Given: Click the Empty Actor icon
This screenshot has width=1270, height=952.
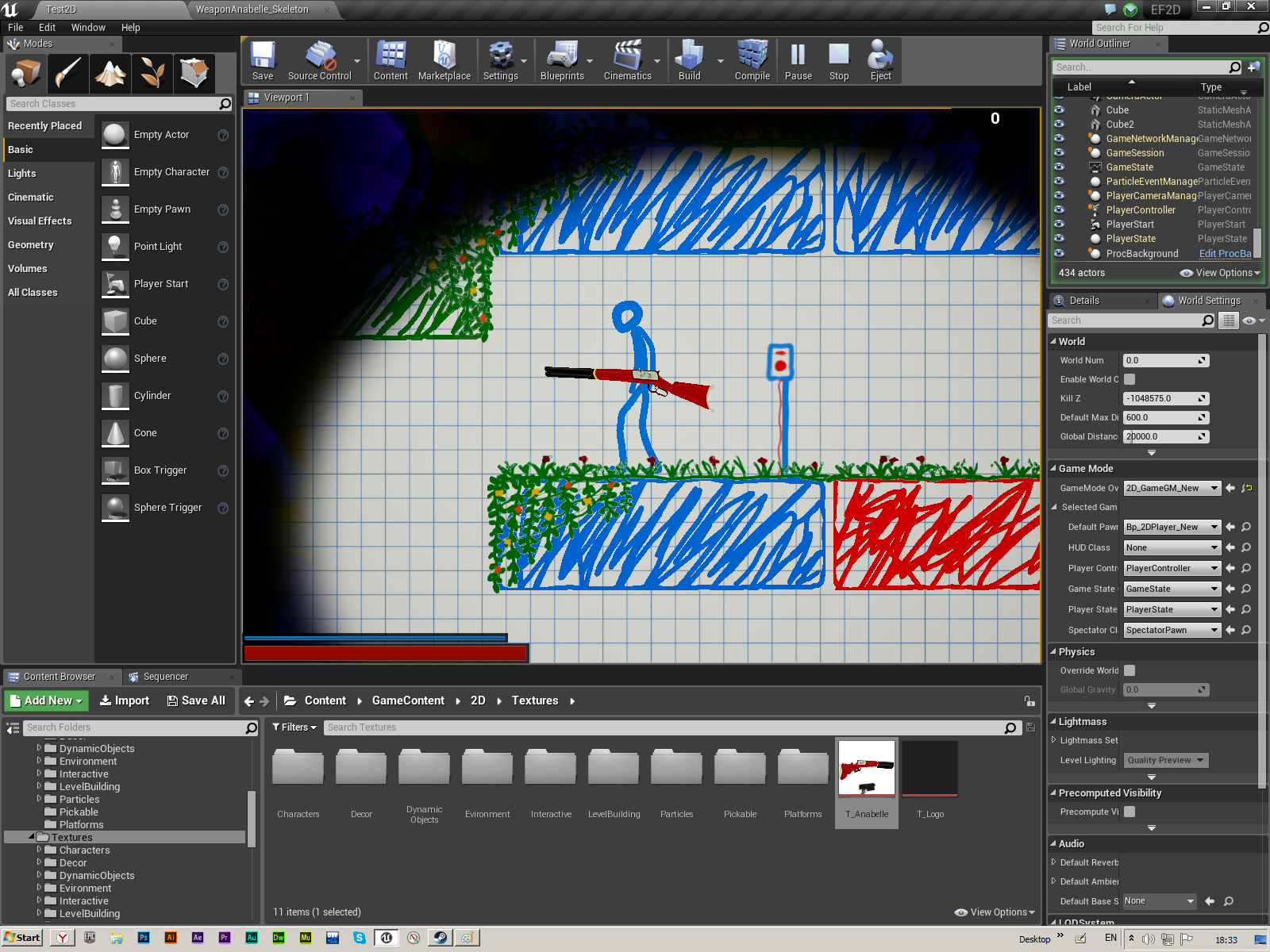Looking at the screenshot, I should coord(115,135).
